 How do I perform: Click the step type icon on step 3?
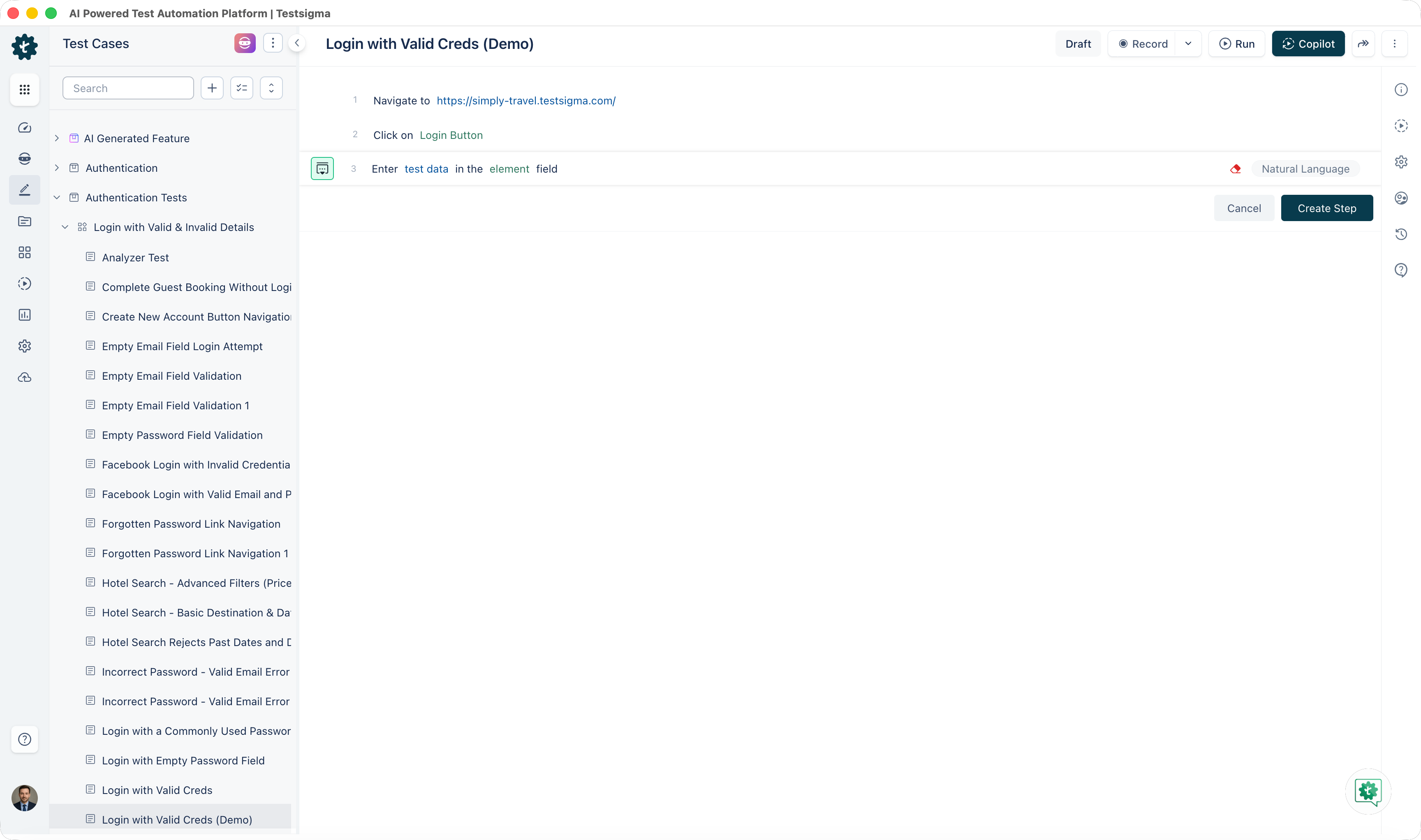[322, 168]
